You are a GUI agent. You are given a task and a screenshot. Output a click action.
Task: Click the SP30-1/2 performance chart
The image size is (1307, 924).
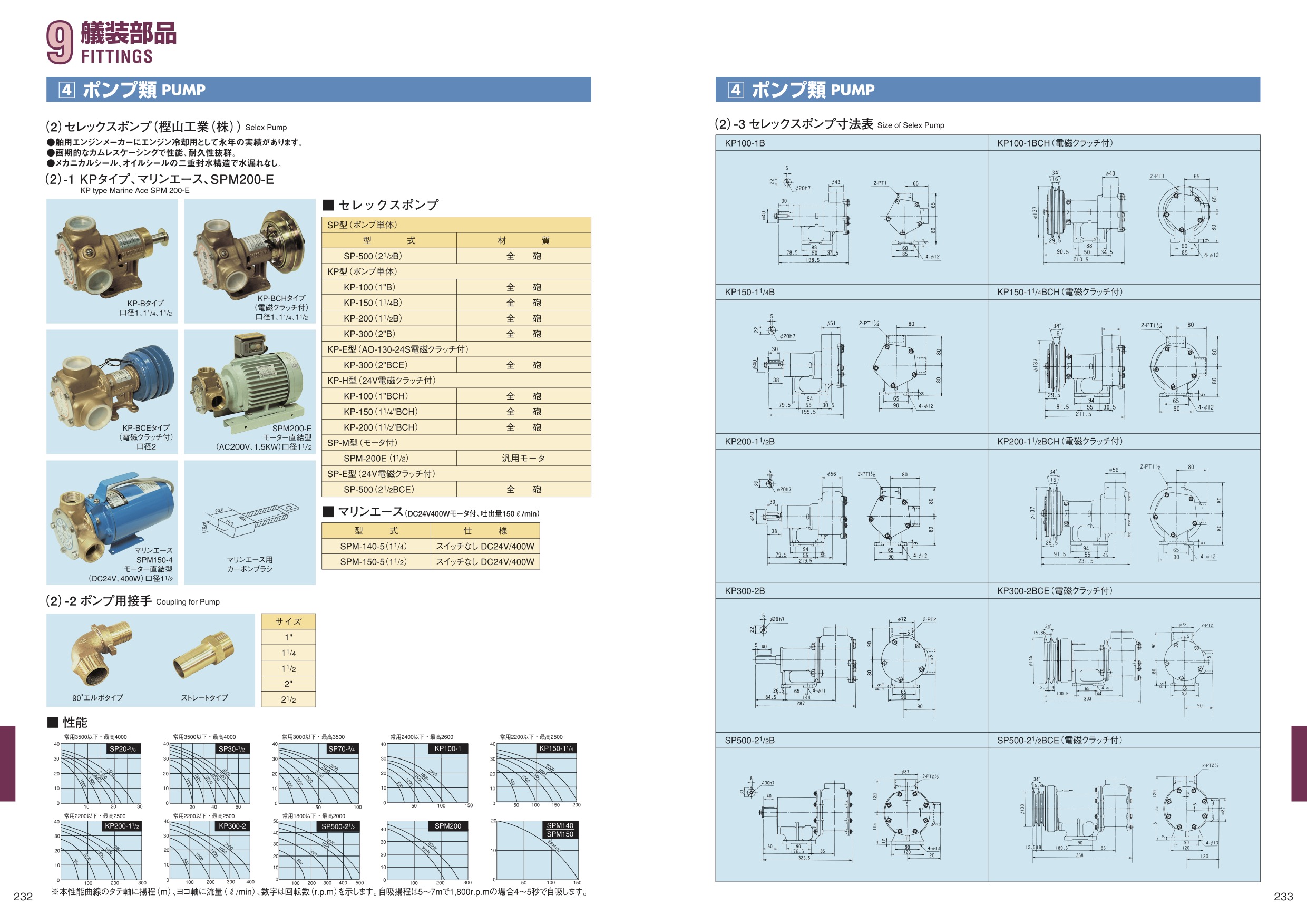(x=209, y=774)
